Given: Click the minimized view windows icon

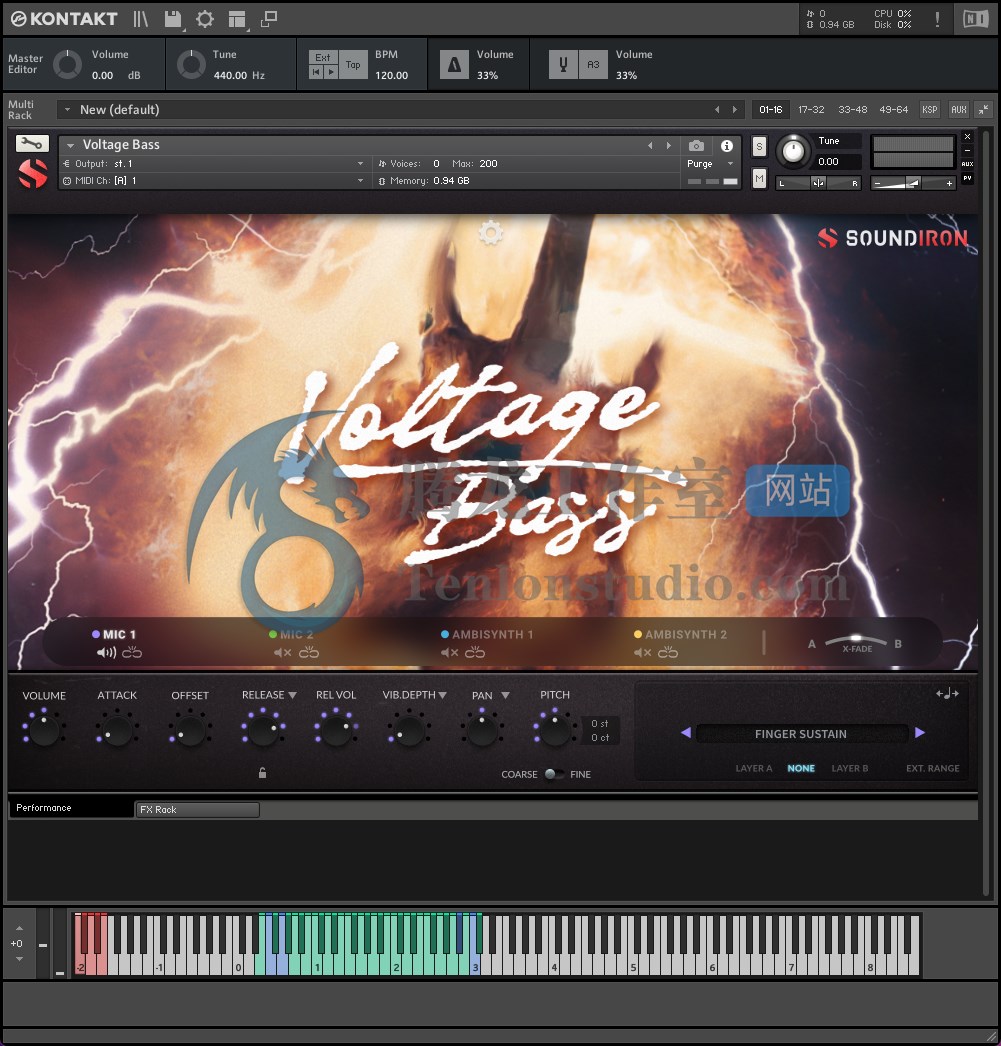Looking at the screenshot, I should pos(269,19).
